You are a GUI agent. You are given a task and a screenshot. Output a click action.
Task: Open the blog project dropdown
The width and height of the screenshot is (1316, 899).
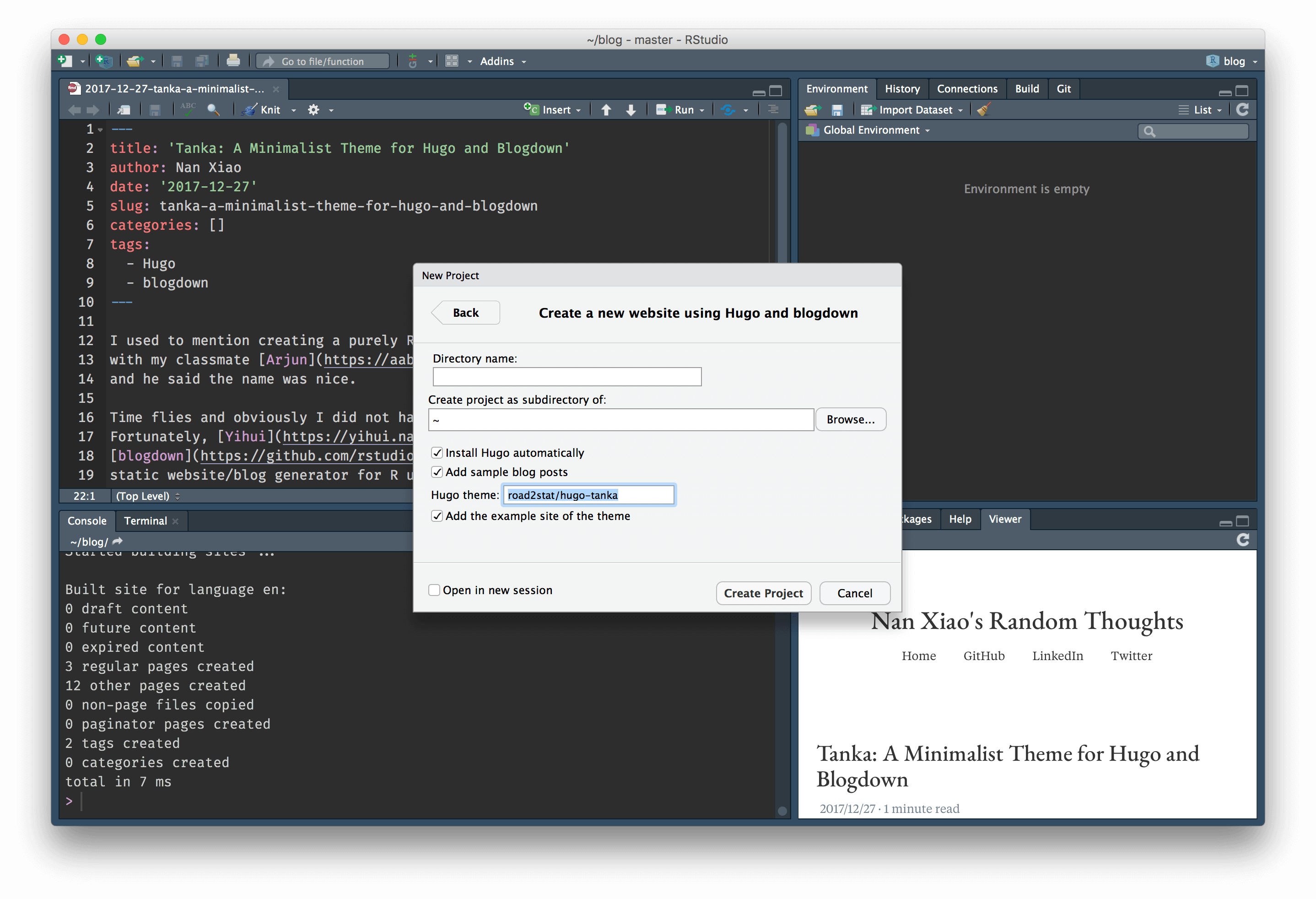tap(1232, 61)
